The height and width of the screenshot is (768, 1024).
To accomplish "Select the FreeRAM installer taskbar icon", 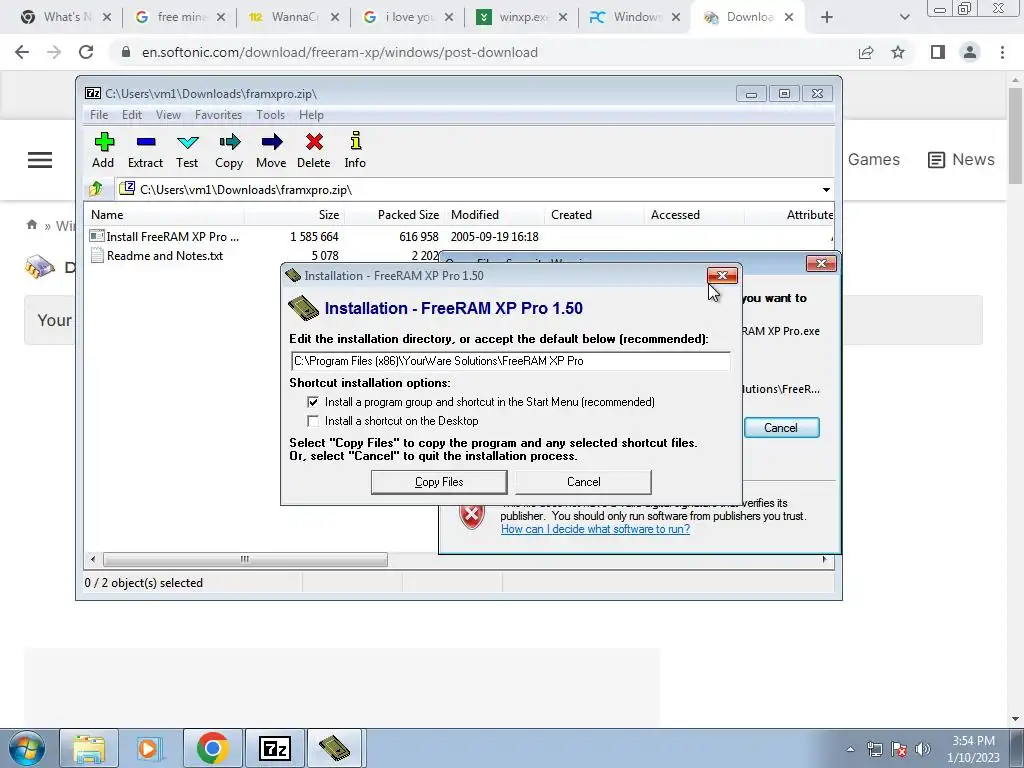I will [334, 748].
